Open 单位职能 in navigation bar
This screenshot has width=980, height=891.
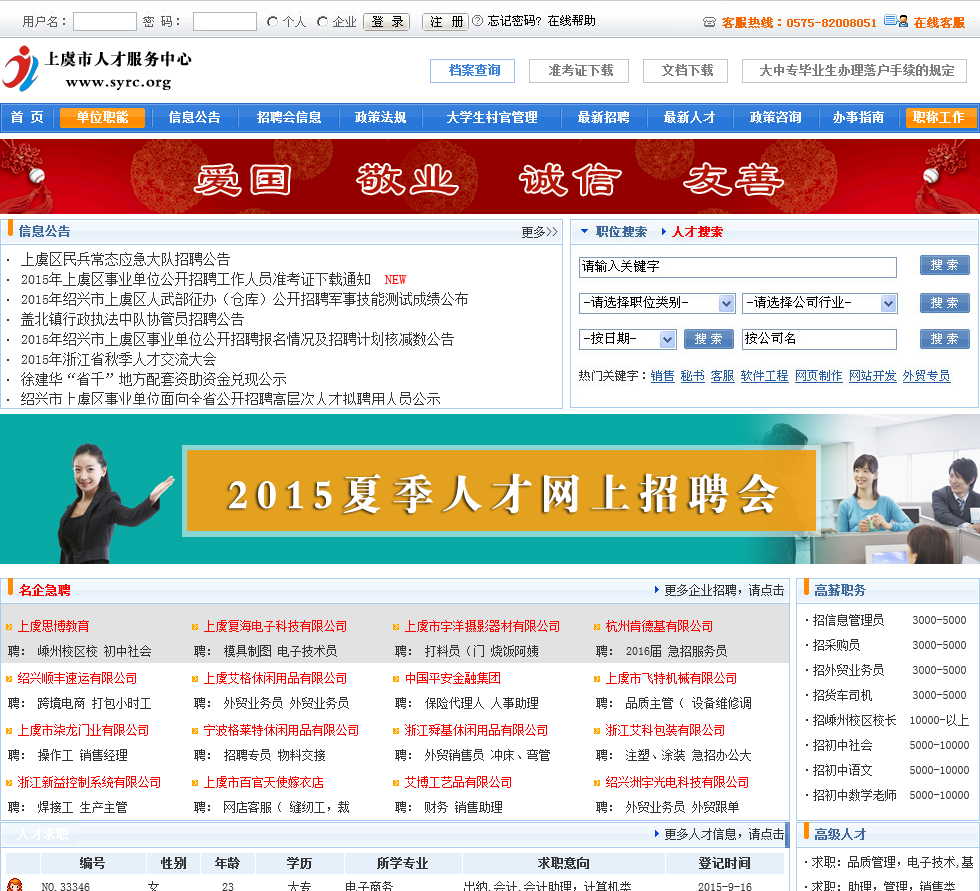(x=102, y=117)
